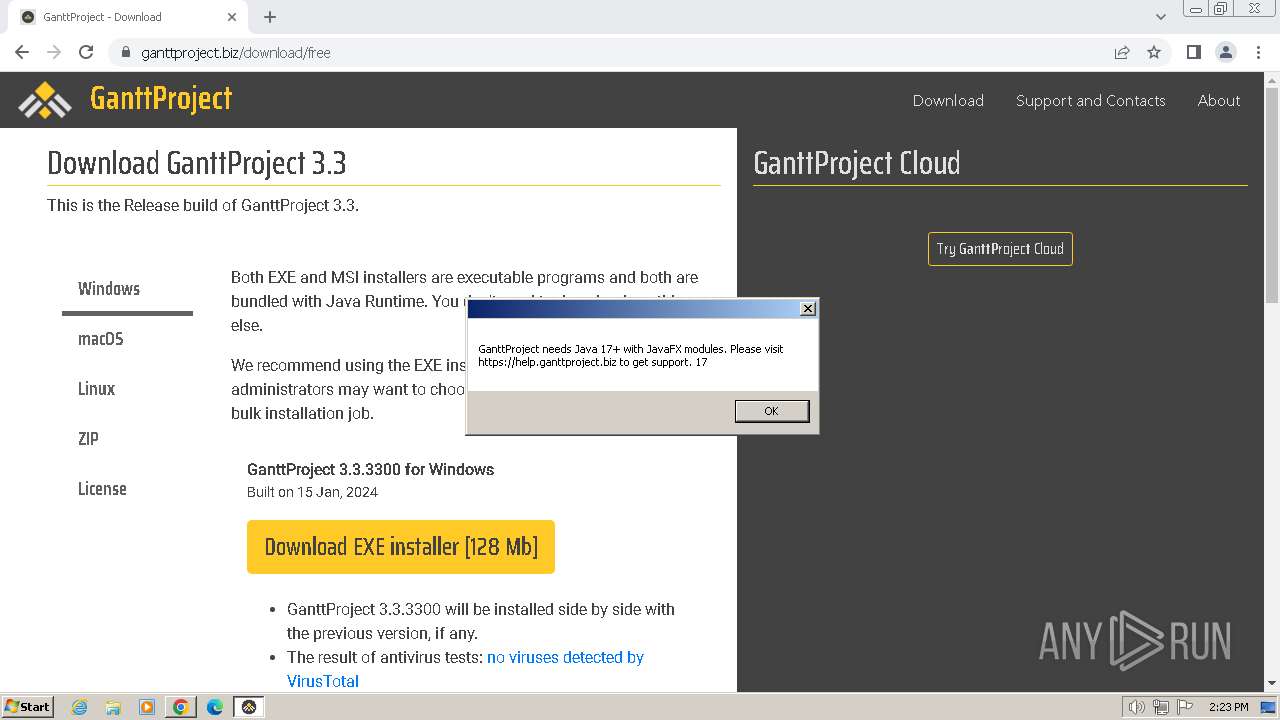Open a new browser tab
The height and width of the screenshot is (720, 1280).
(x=270, y=17)
